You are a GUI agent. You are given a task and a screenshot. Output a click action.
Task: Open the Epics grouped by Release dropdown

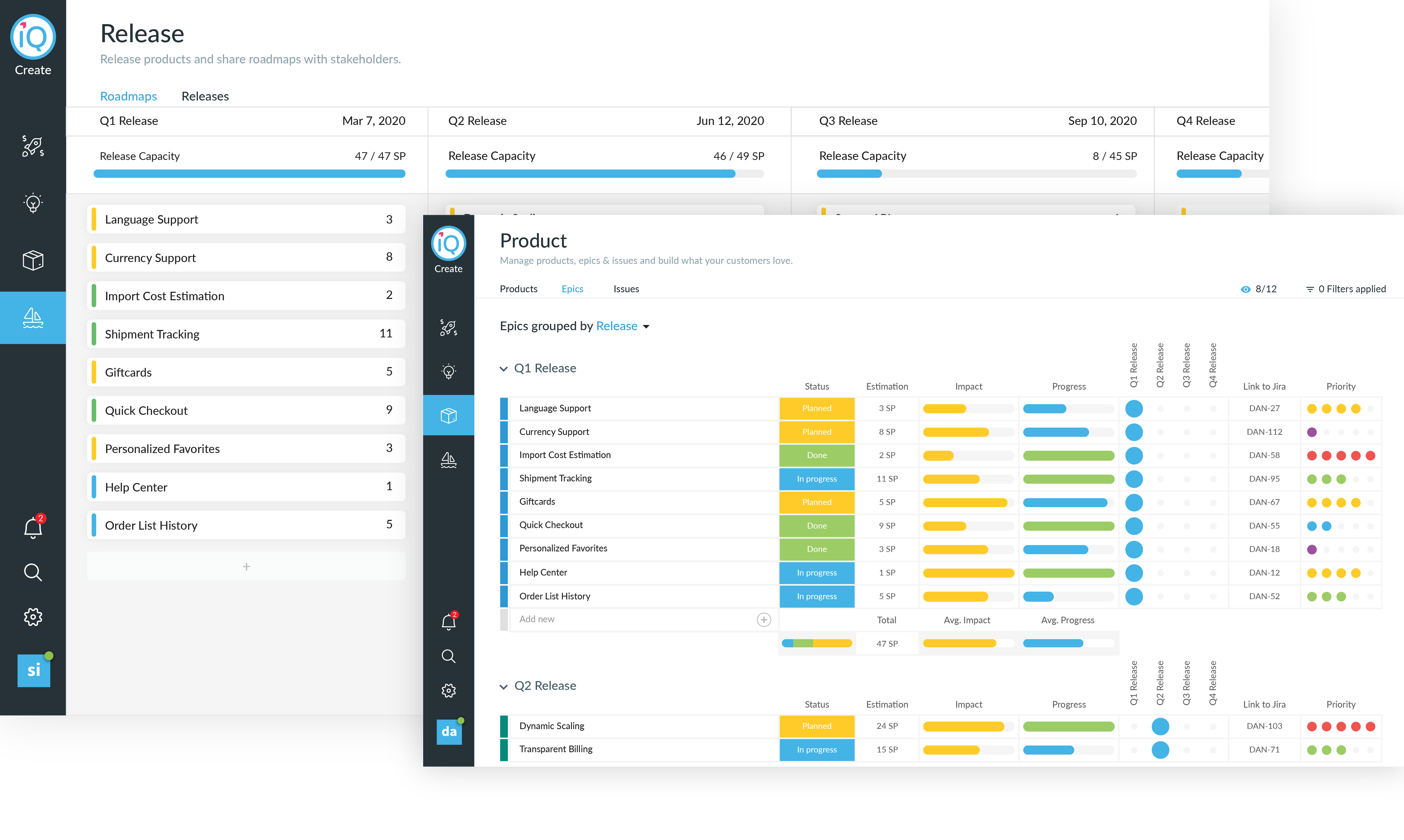pos(623,326)
